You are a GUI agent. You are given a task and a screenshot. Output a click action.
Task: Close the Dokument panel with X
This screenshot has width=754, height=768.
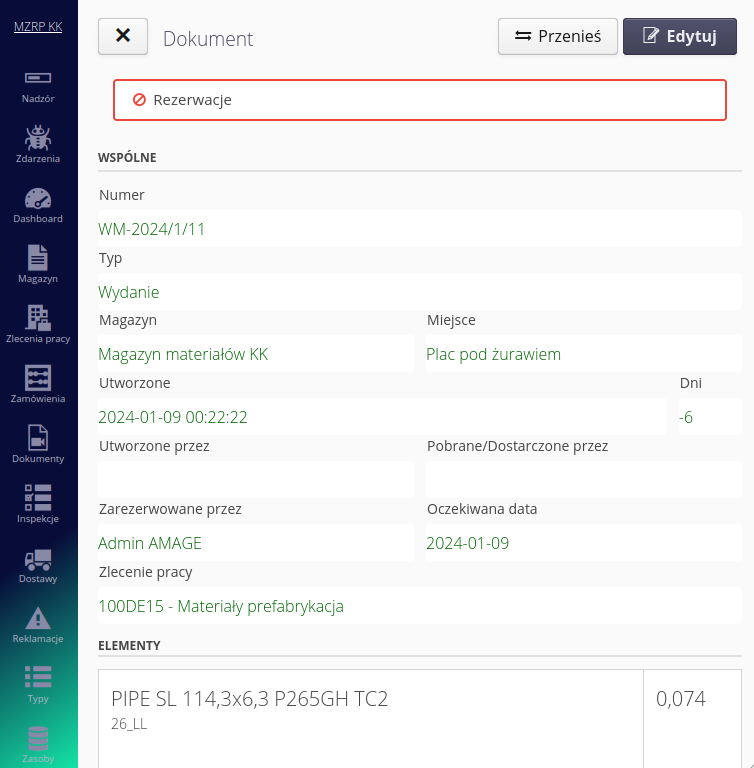click(123, 36)
